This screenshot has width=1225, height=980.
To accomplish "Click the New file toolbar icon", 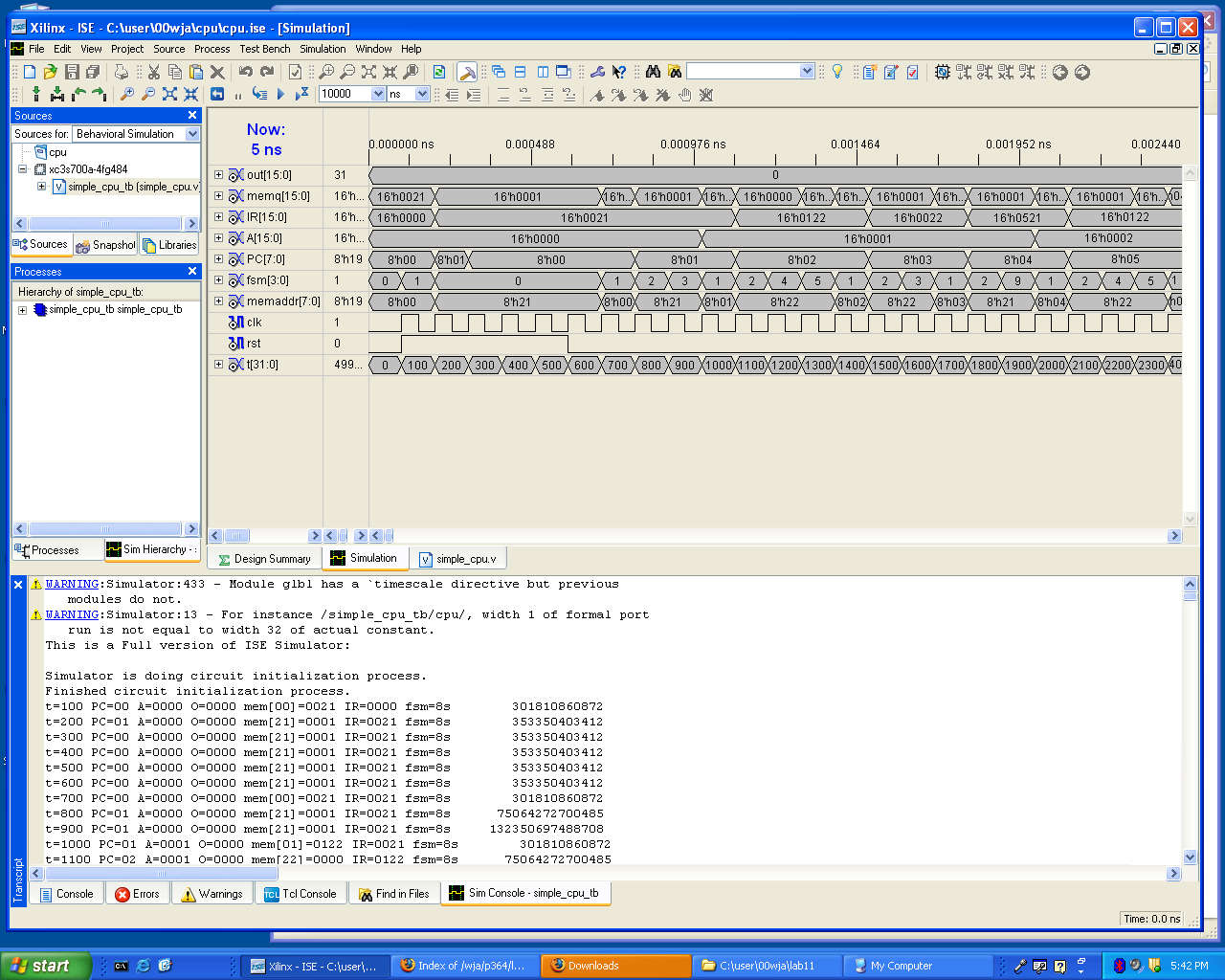I will point(30,72).
